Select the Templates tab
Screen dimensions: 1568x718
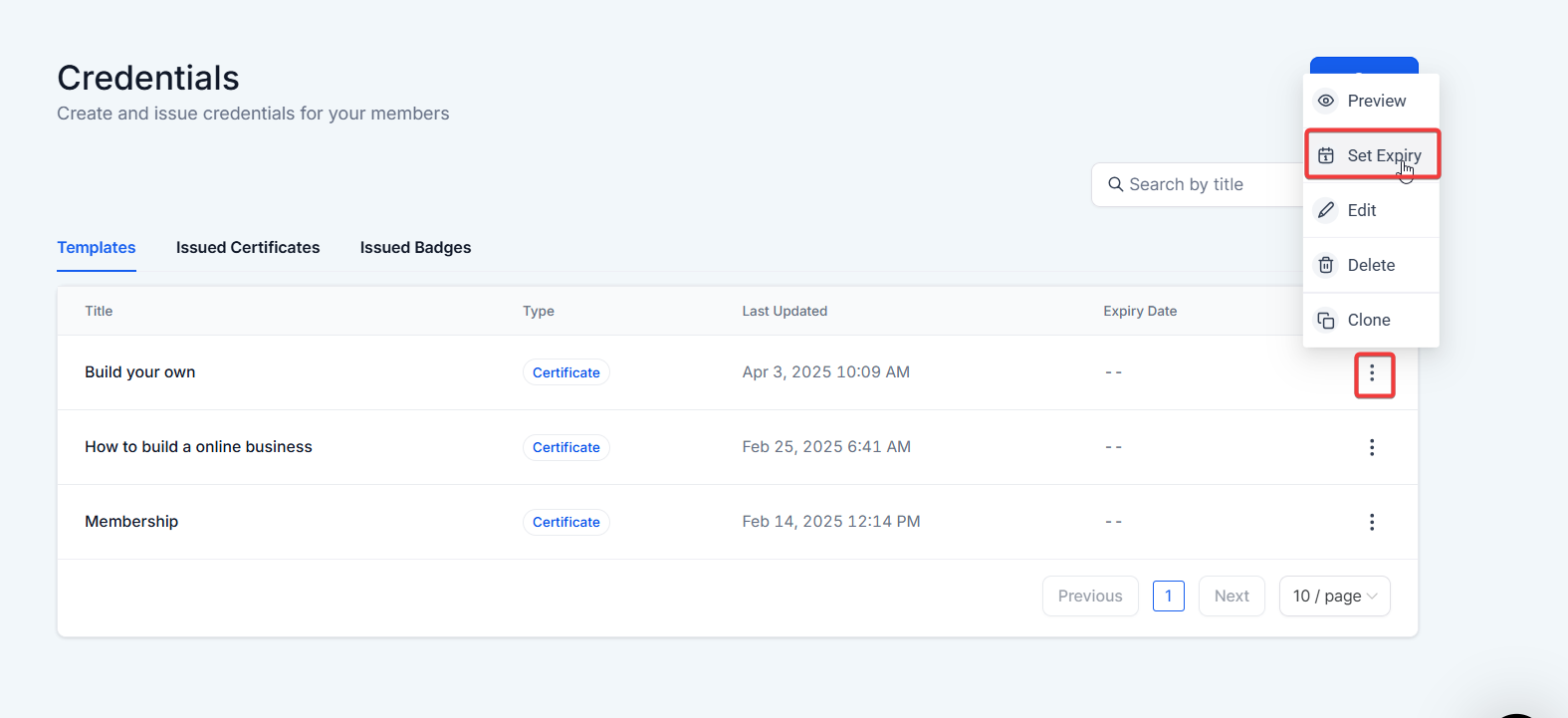[97, 247]
